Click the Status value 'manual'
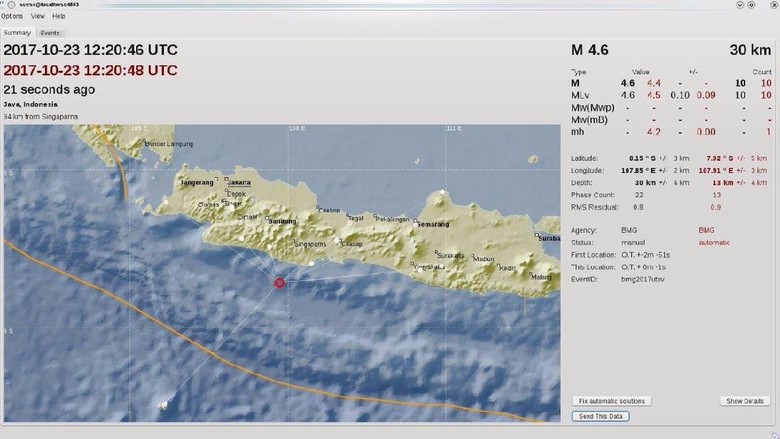The height and width of the screenshot is (439, 780). coord(633,242)
